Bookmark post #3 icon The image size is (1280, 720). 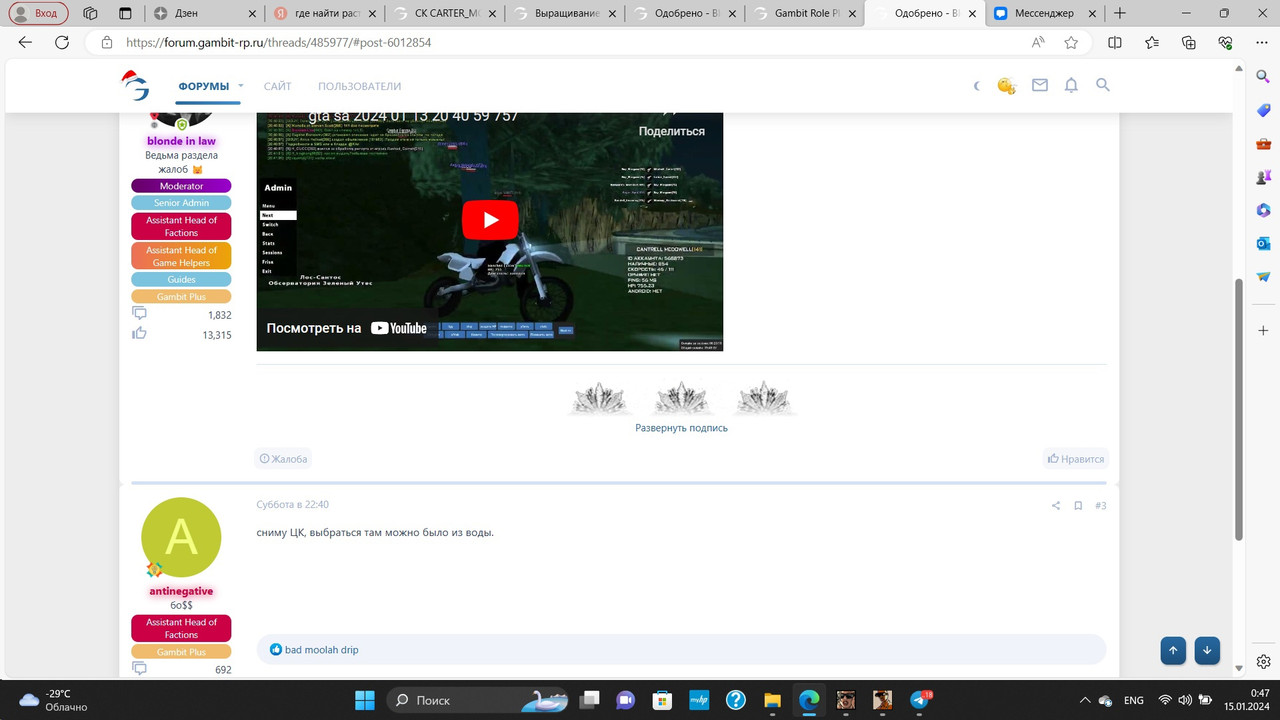pyautogui.click(x=1078, y=506)
